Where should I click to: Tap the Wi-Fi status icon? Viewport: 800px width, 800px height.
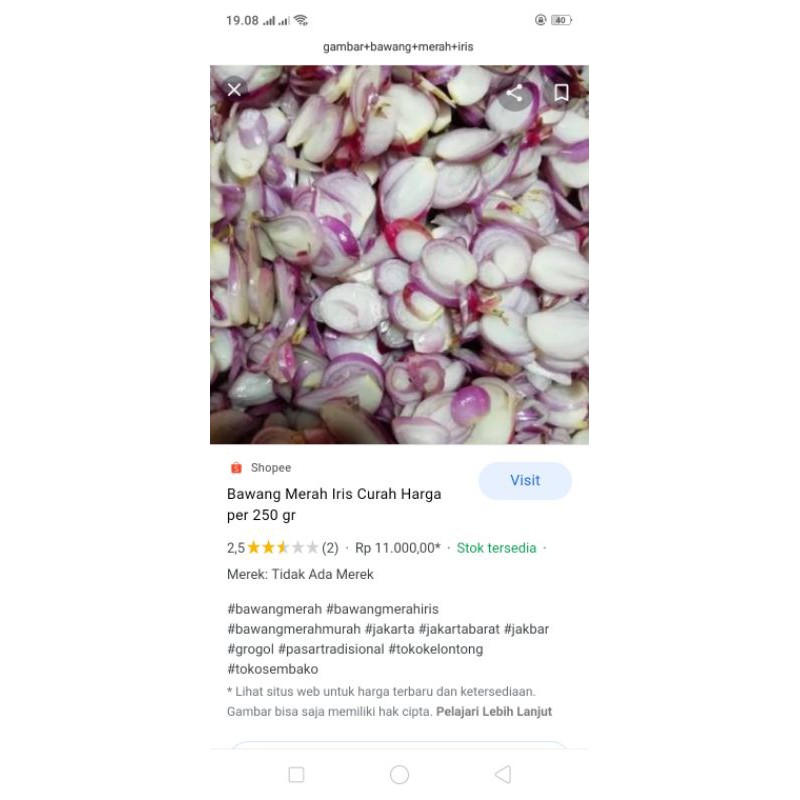pos(302,20)
